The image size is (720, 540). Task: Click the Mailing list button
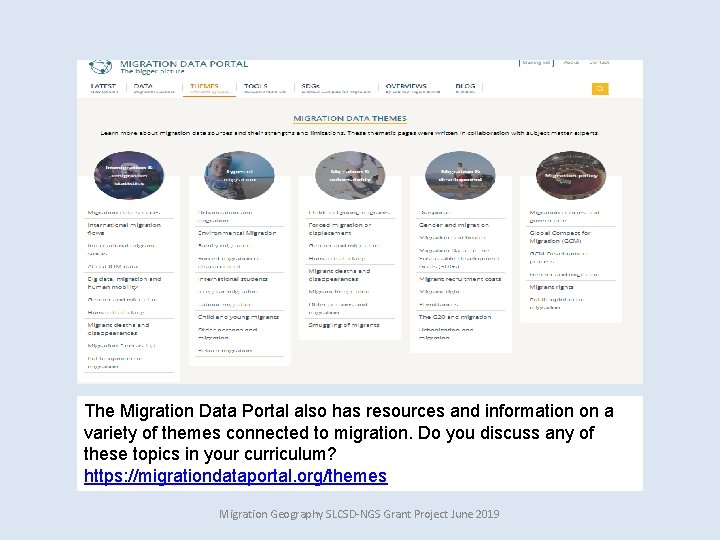pyautogui.click(x=536, y=62)
